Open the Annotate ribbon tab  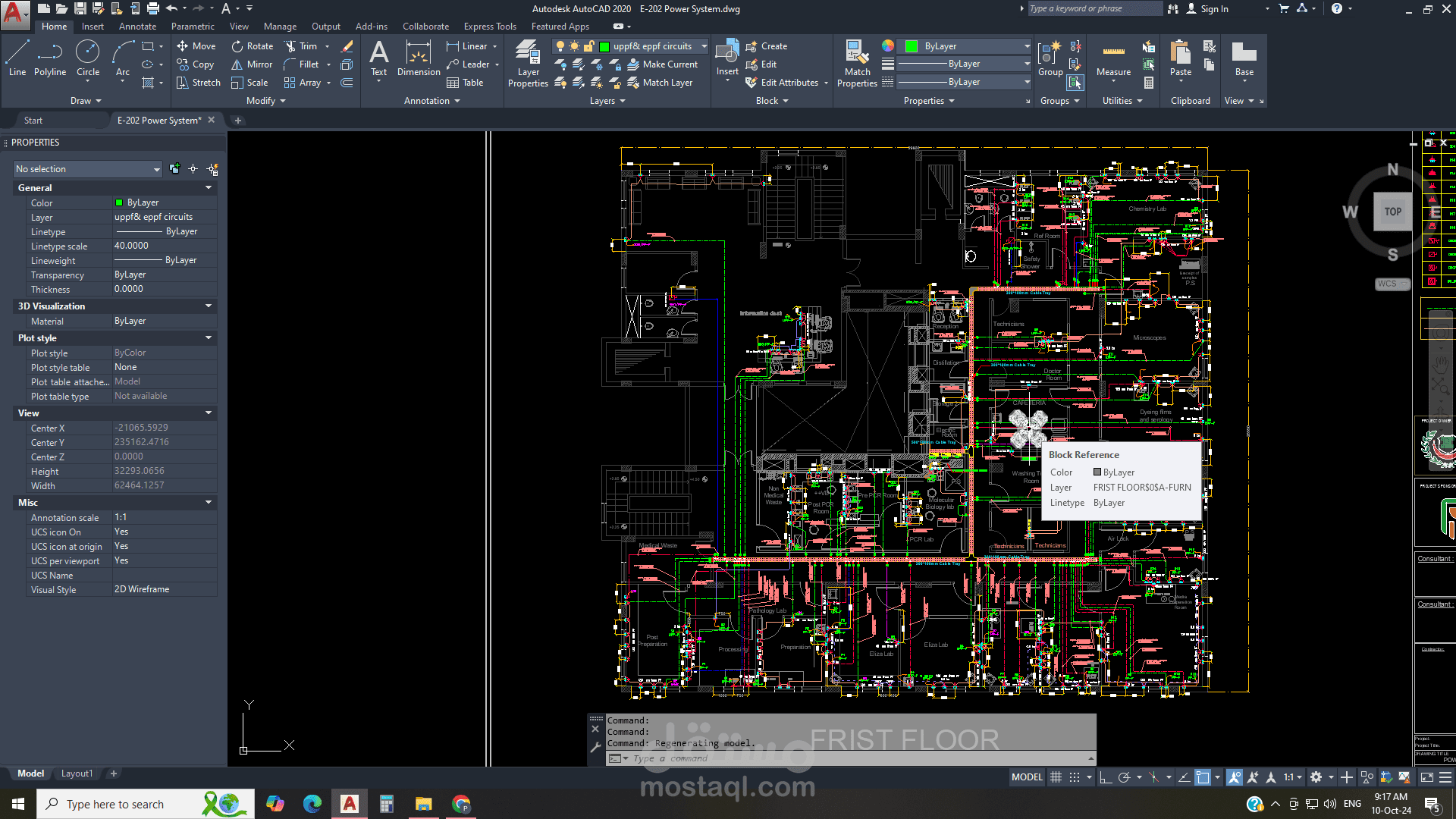137,27
